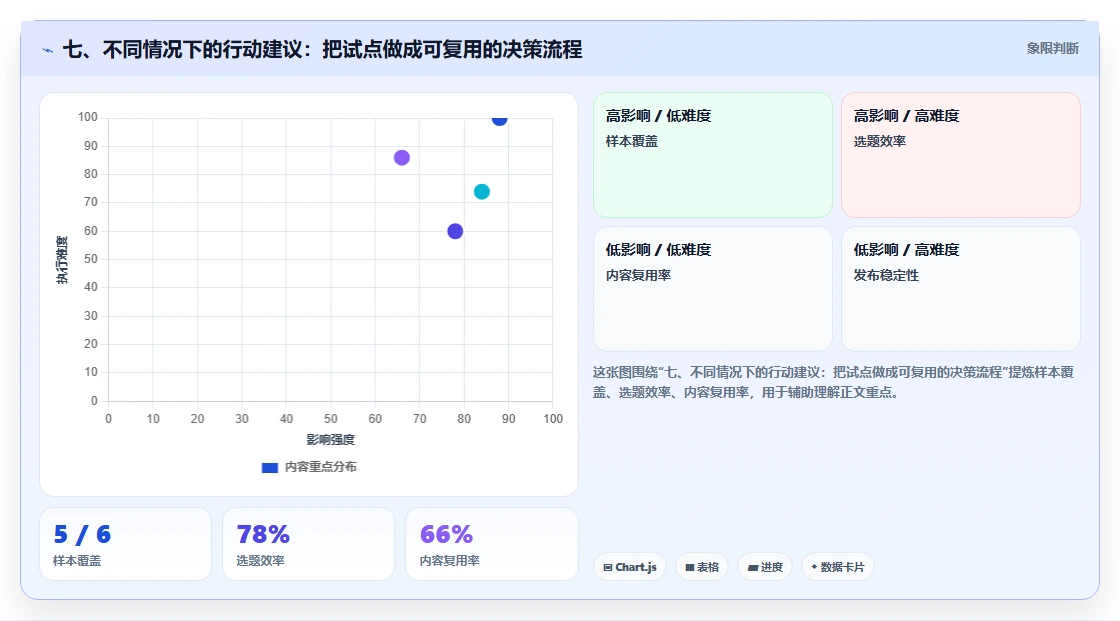Click the 发布稳定性 text in the quadrant card
This screenshot has width=1120, height=621.
[886, 275]
